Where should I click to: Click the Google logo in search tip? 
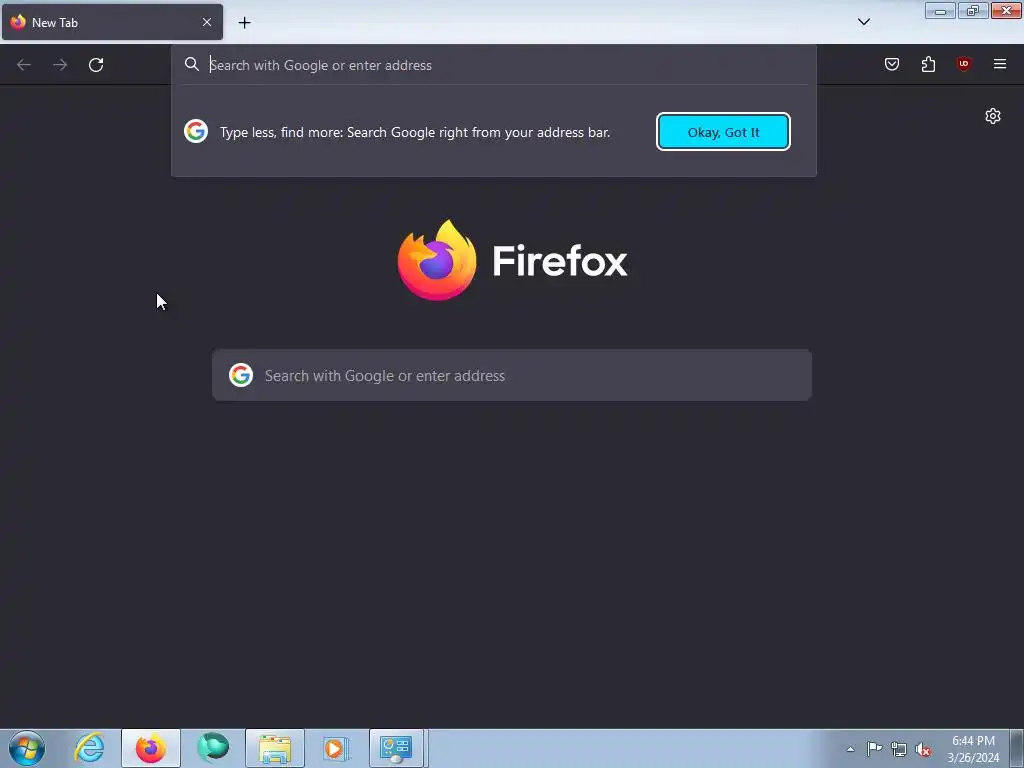click(196, 131)
